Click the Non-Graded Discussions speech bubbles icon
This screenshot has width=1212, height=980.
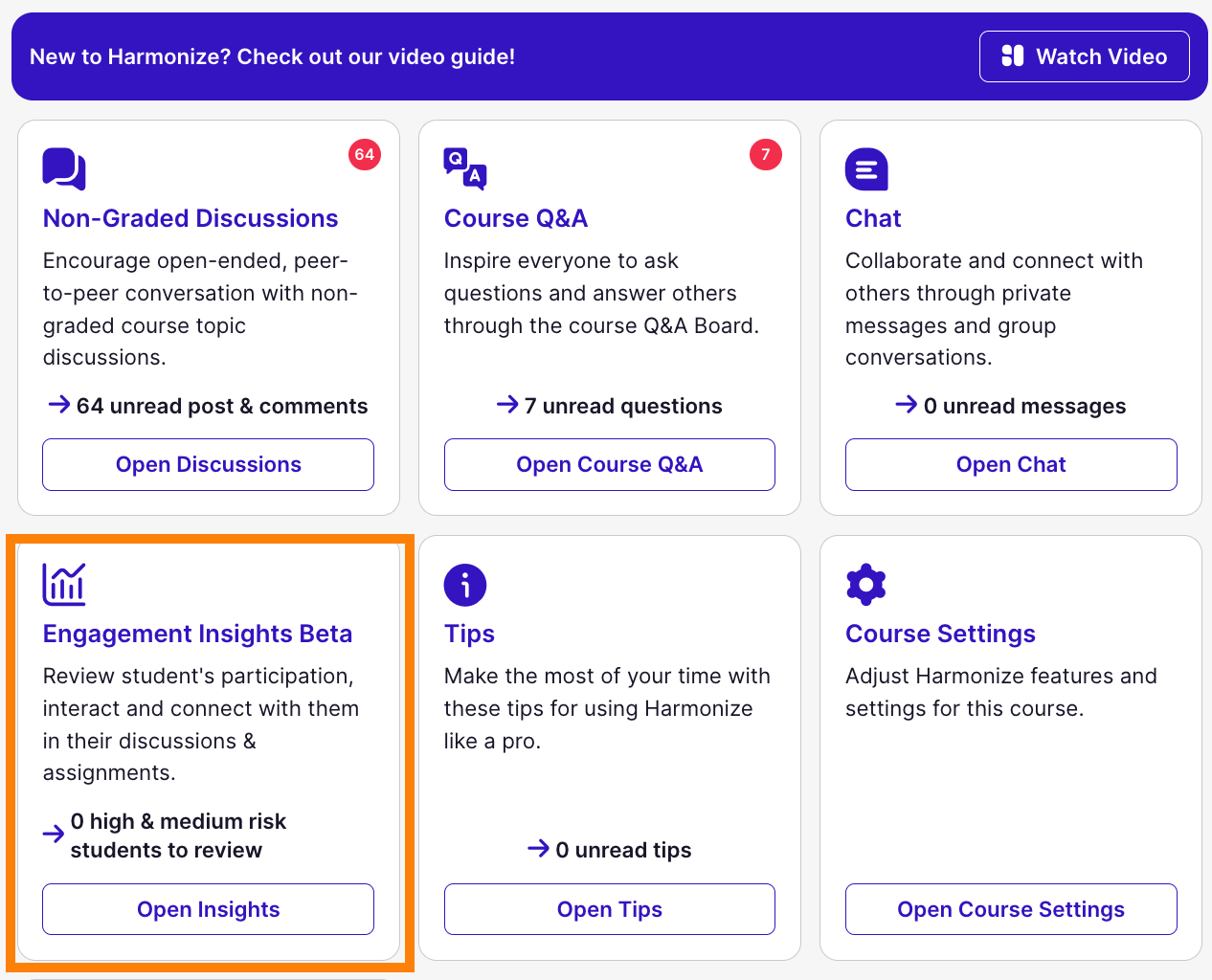[64, 169]
